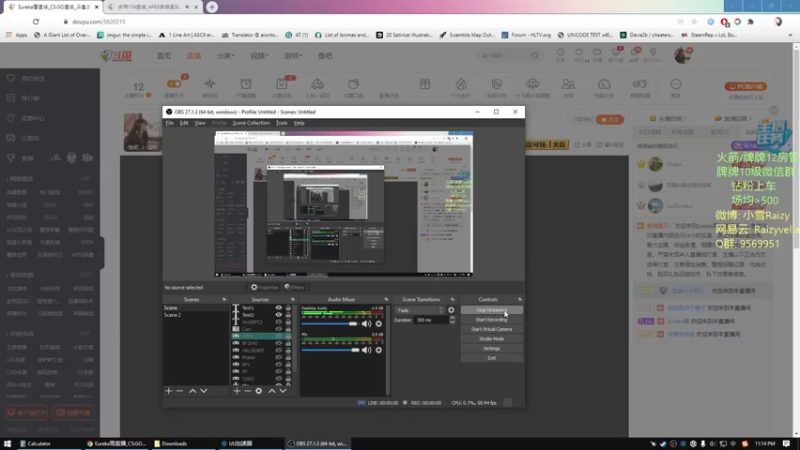
Task: Open the Douyu user avatar
Action: pos(682,55)
